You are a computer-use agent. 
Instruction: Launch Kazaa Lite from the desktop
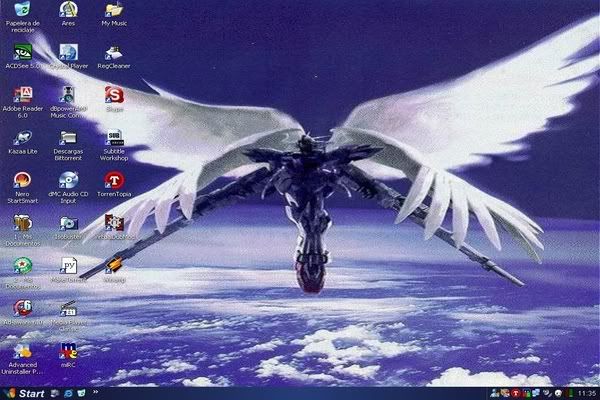click(23, 142)
